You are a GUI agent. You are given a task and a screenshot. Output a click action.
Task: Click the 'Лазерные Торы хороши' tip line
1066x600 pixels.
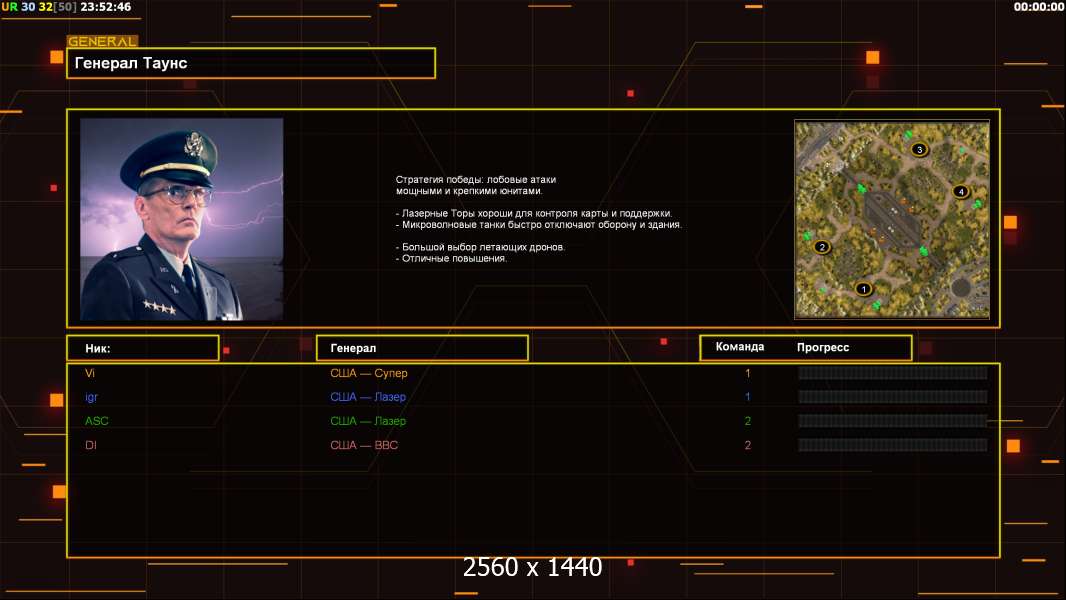coord(534,213)
